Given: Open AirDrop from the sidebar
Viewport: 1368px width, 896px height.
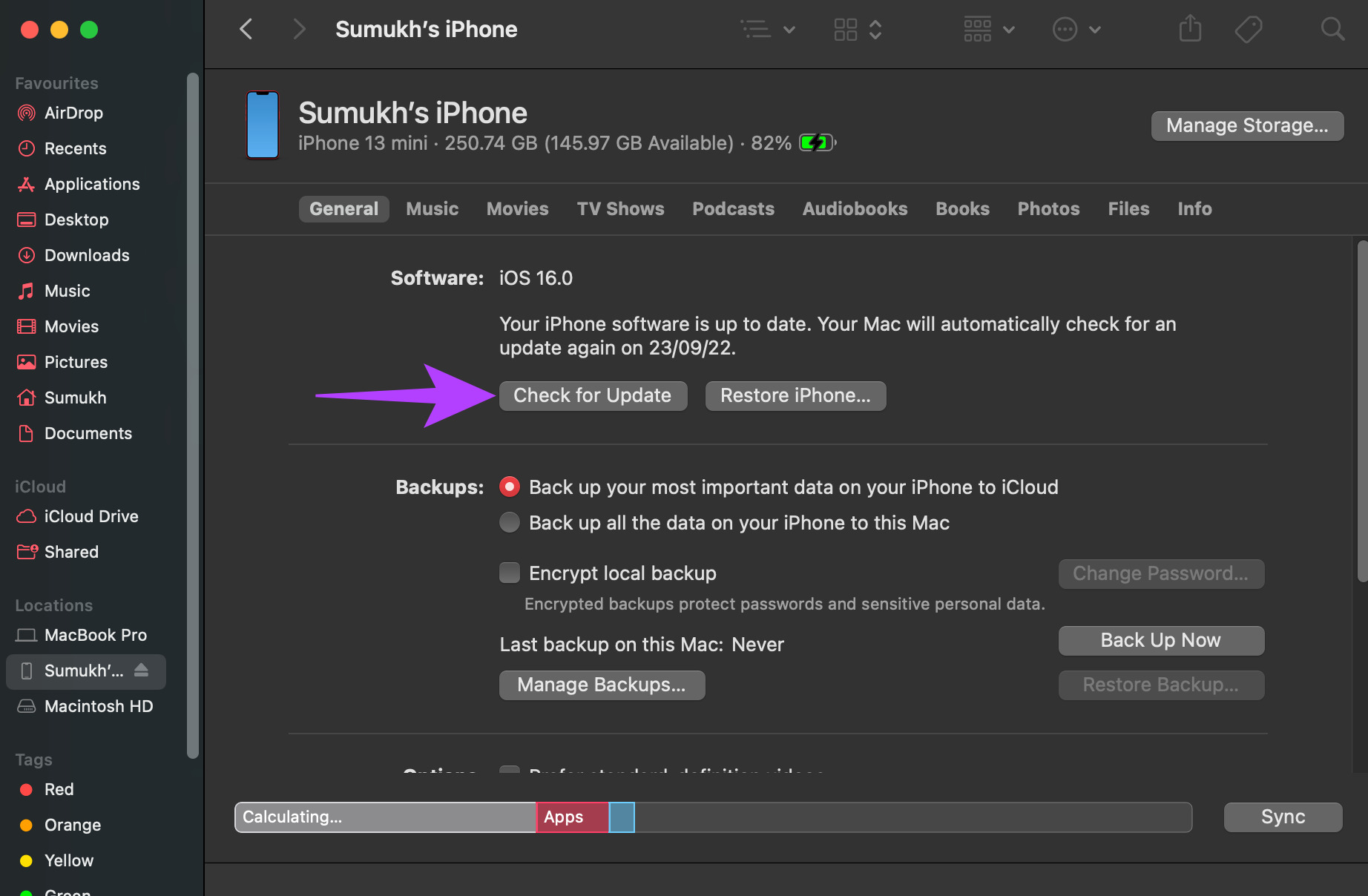Looking at the screenshot, I should [x=72, y=113].
